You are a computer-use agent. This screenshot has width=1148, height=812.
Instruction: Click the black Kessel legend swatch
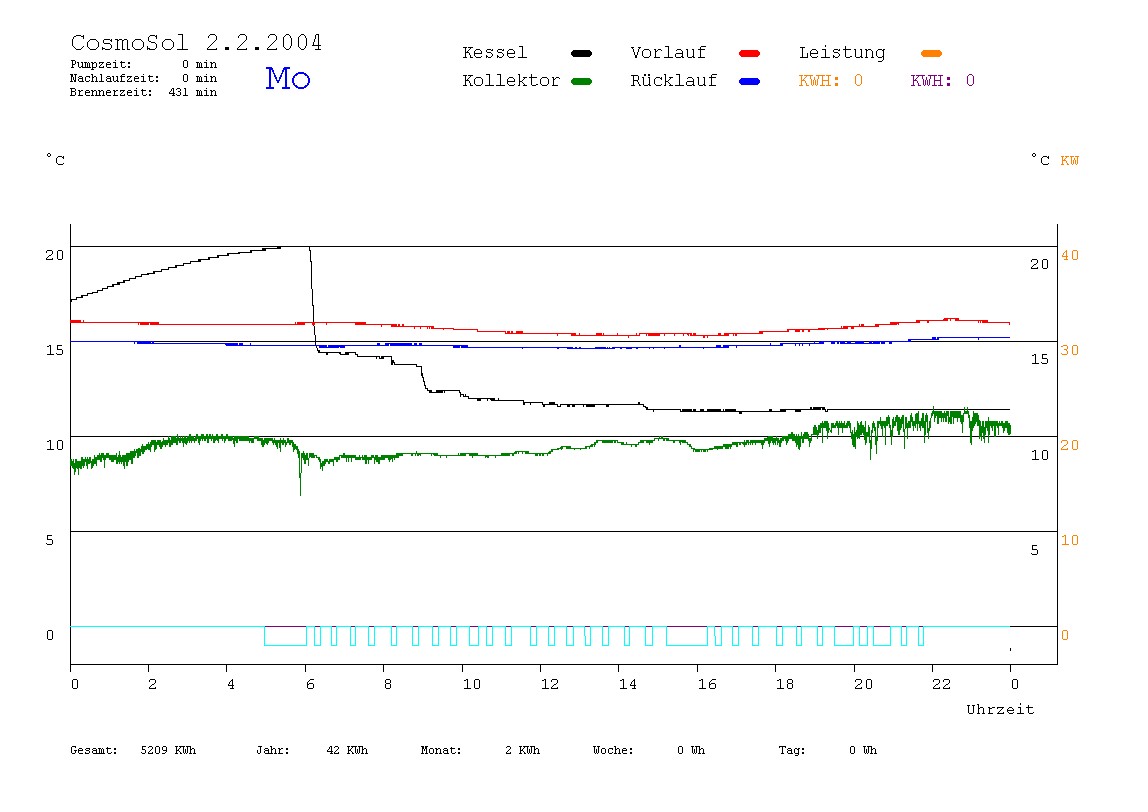click(581, 53)
